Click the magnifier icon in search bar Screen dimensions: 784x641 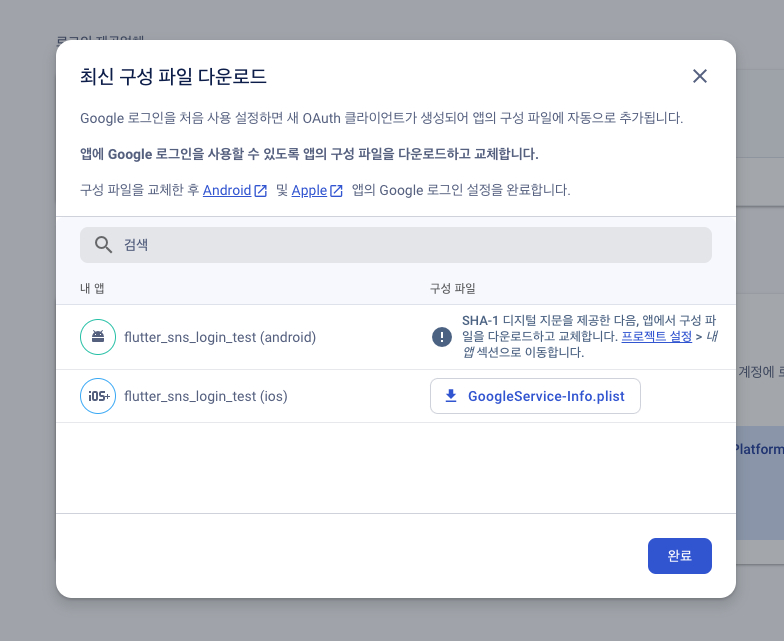103,244
